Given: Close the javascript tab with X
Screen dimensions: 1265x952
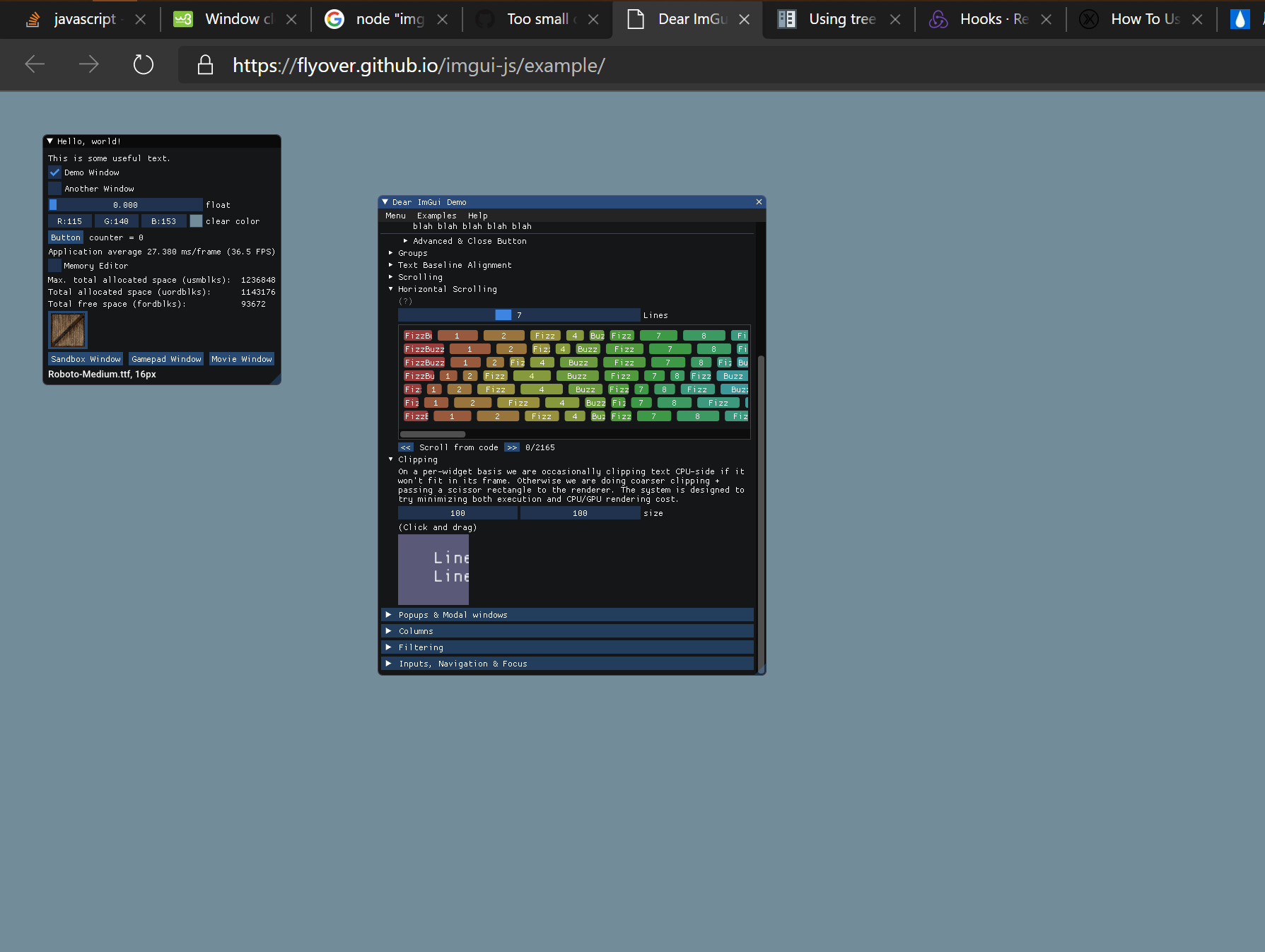Looking at the screenshot, I should (x=141, y=19).
